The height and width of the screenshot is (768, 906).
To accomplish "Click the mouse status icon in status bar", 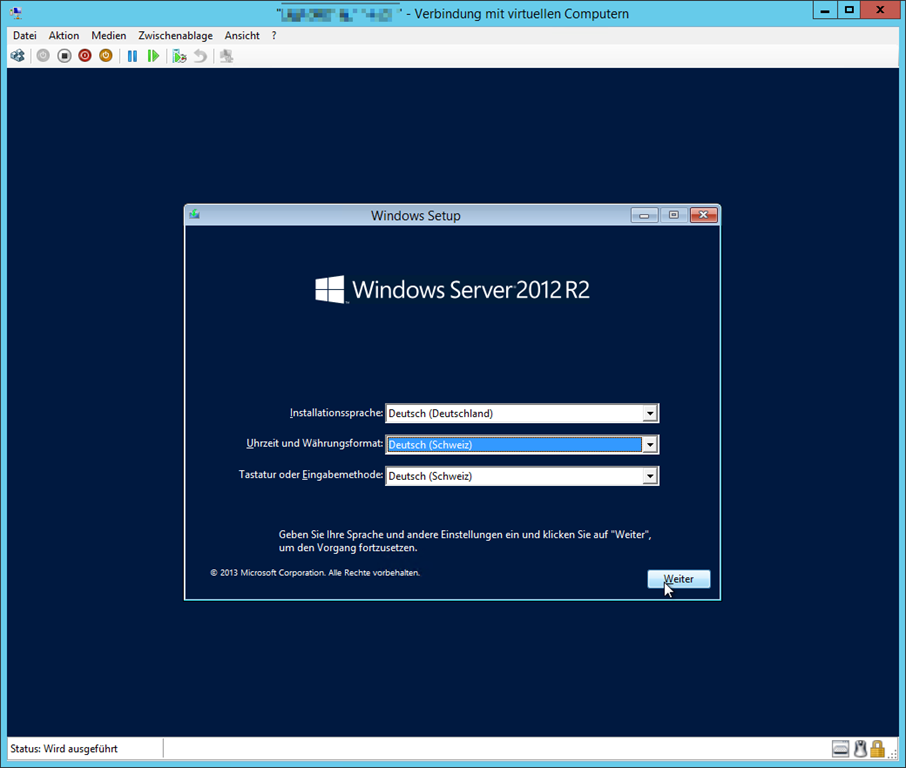I will click(x=860, y=749).
